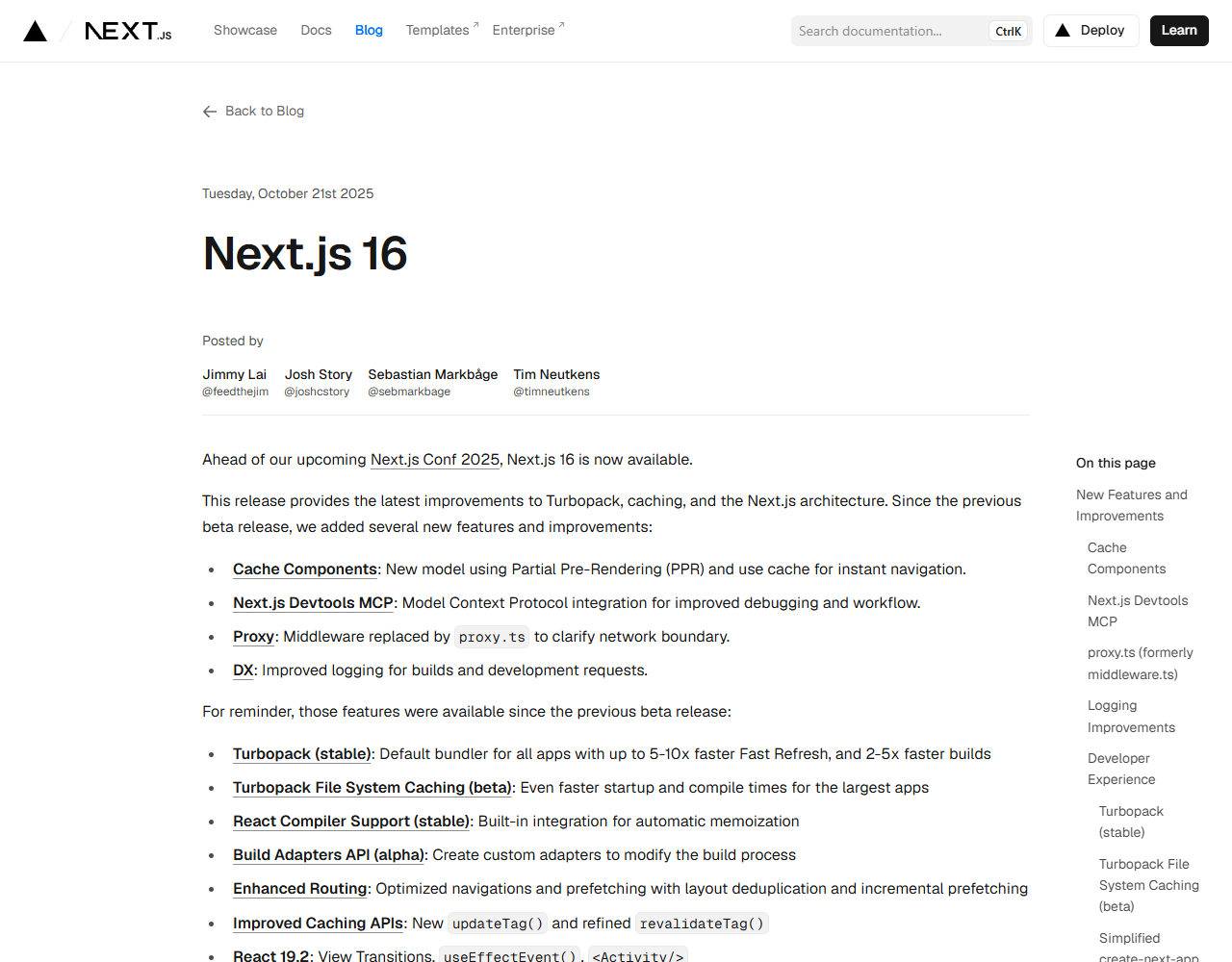Open the Turbopack (stable) article link

[x=302, y=754]
